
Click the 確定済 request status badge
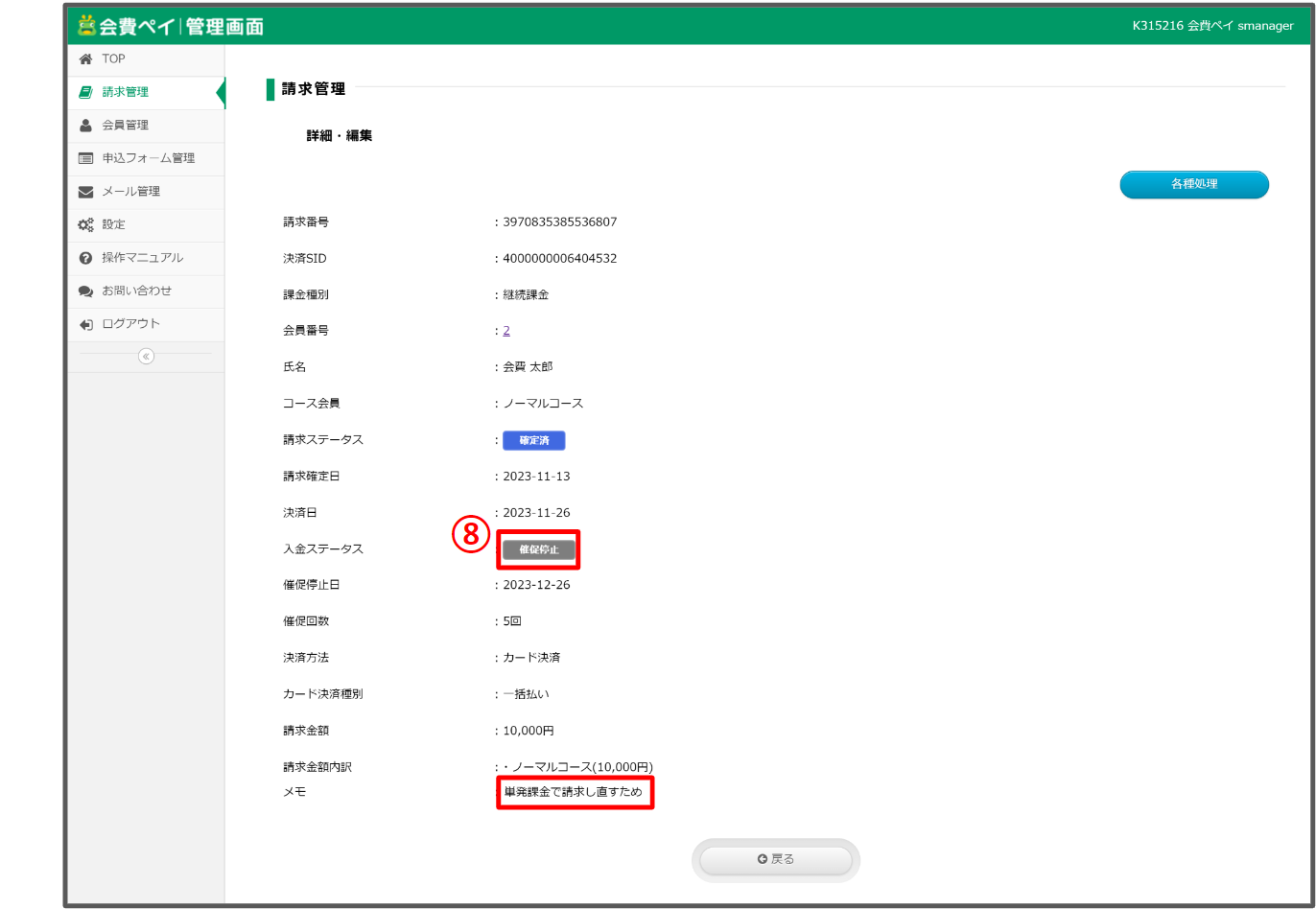click(534, 440)
